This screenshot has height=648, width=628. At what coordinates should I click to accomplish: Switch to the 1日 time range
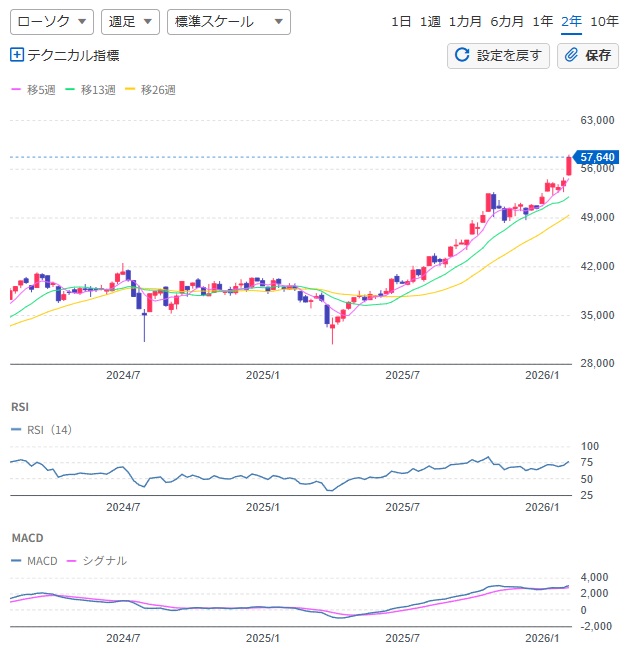coord(401,21)
